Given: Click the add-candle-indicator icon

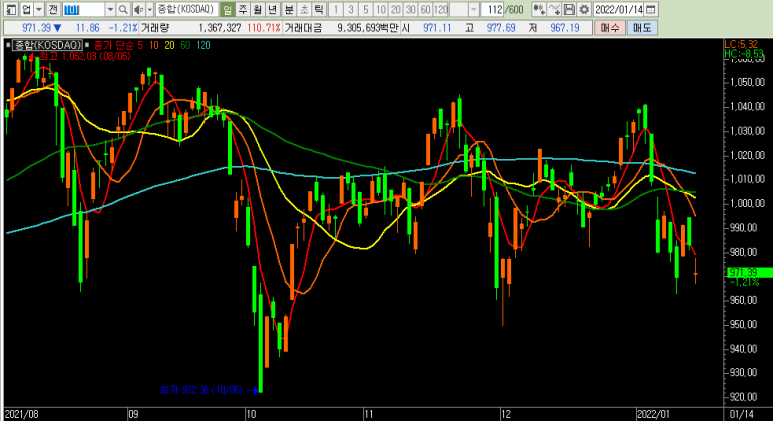Looking at the screenshot, I should click(x=539, y=9).
